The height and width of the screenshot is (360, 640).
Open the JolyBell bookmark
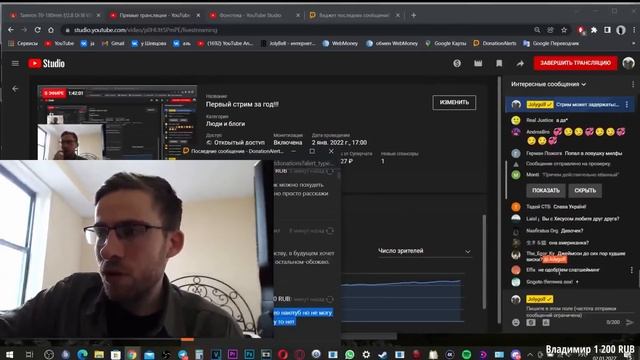pyautogui.click(x=288, y=43)
